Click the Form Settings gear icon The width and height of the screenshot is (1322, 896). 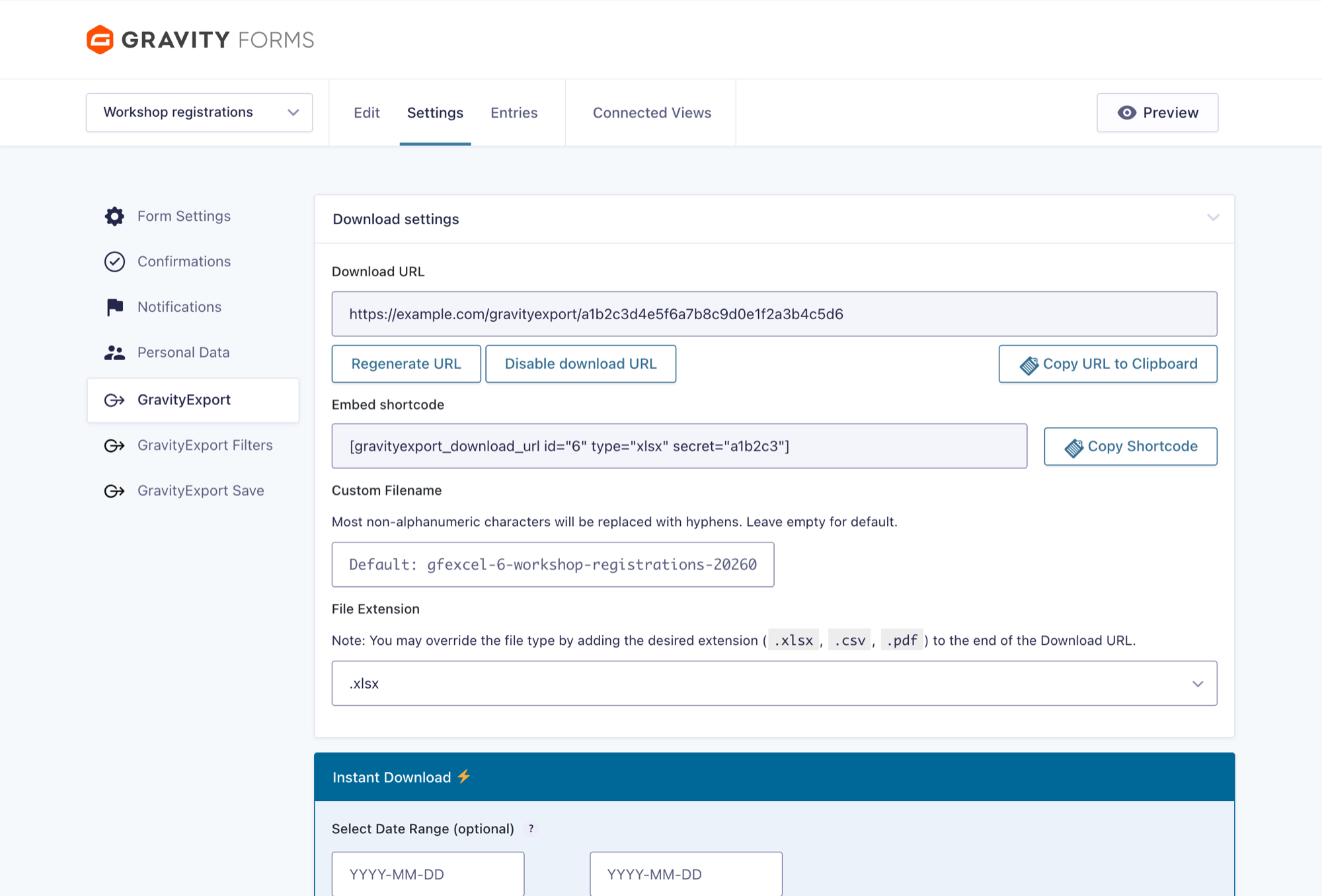click(114, 216)
